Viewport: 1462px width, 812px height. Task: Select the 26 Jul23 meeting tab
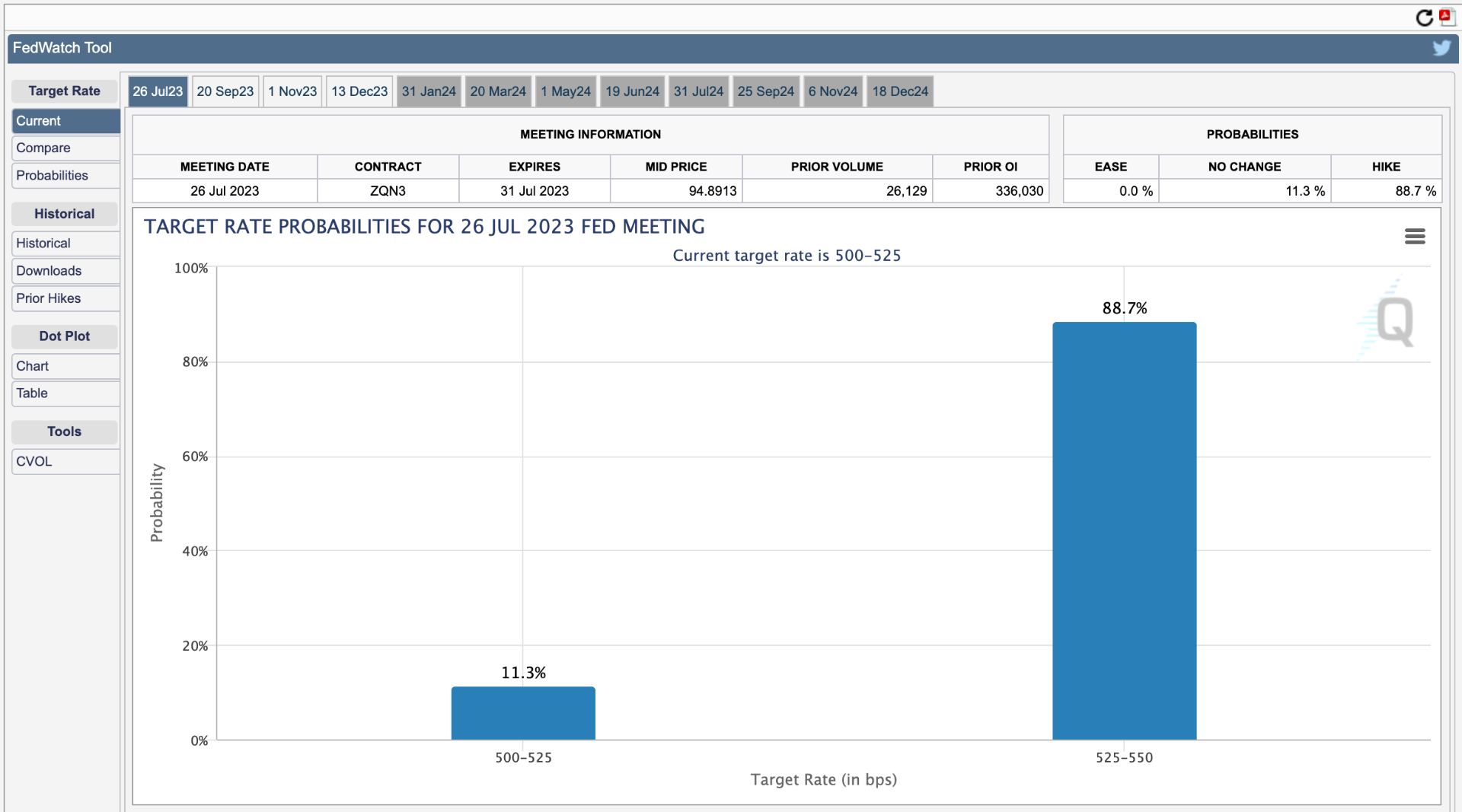(x=158, y=91)
